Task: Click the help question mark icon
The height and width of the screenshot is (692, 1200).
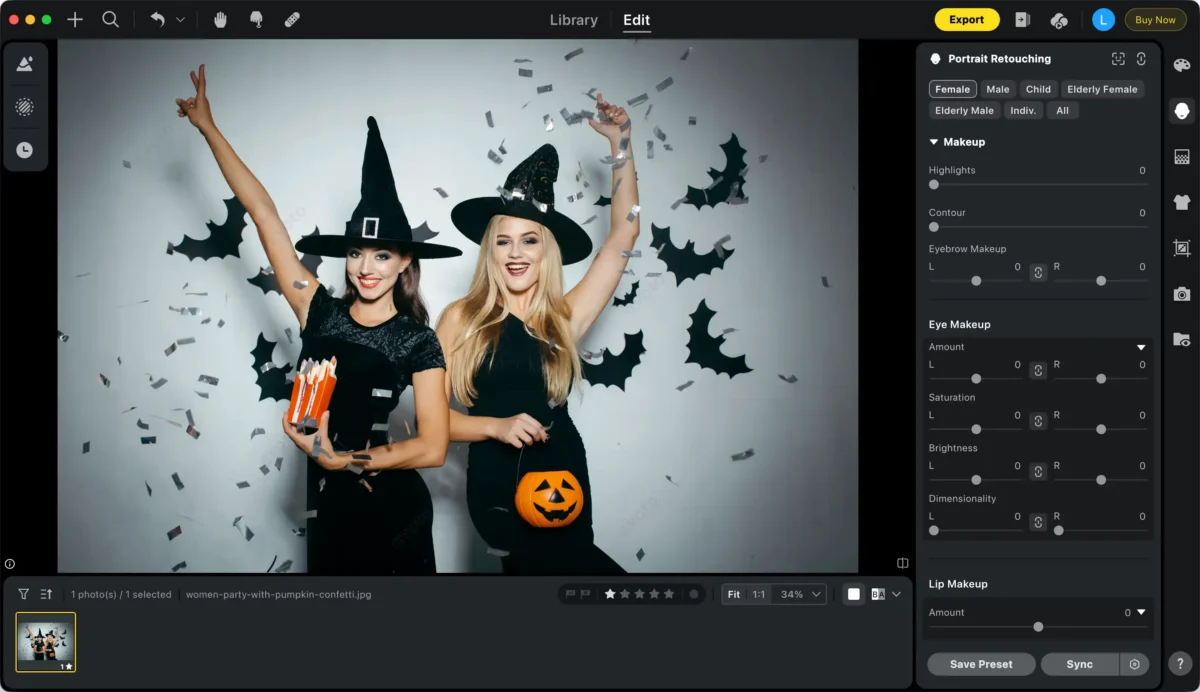Action: coord(1181,664)
